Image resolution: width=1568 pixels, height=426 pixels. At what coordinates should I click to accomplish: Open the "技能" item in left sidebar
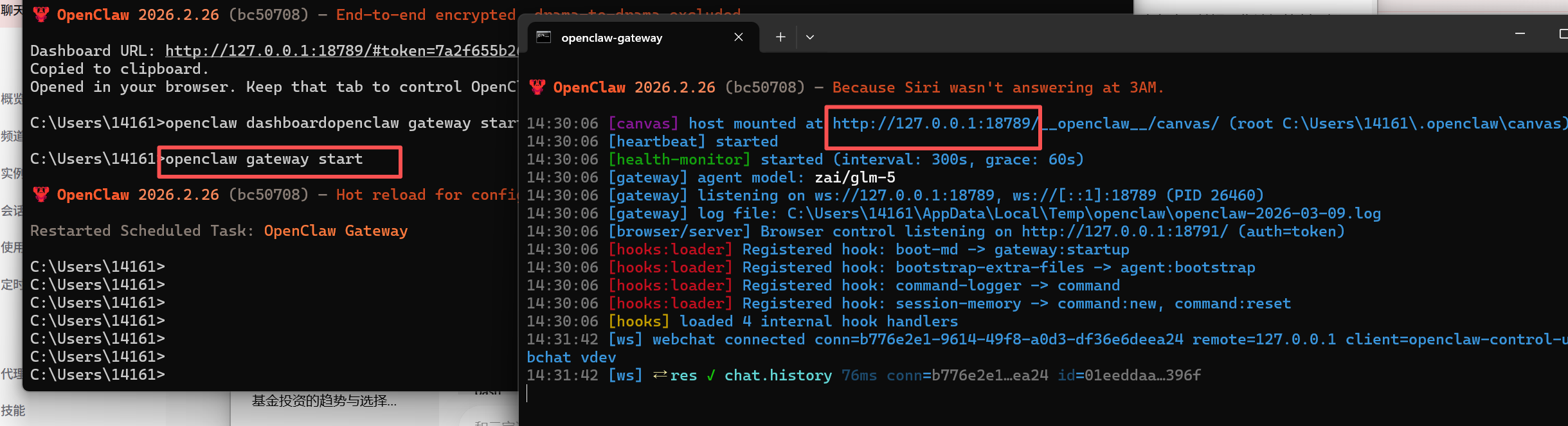click(13, 411)
